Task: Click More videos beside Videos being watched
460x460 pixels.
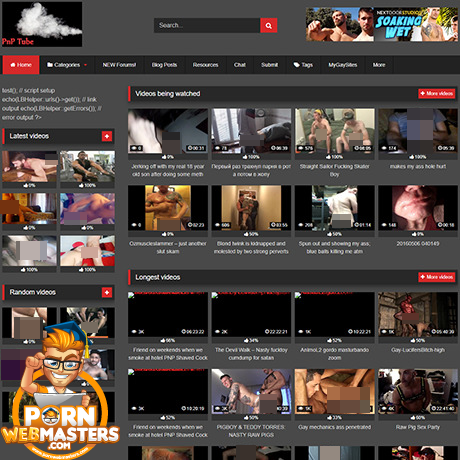Action: click(x=437, y=93)
